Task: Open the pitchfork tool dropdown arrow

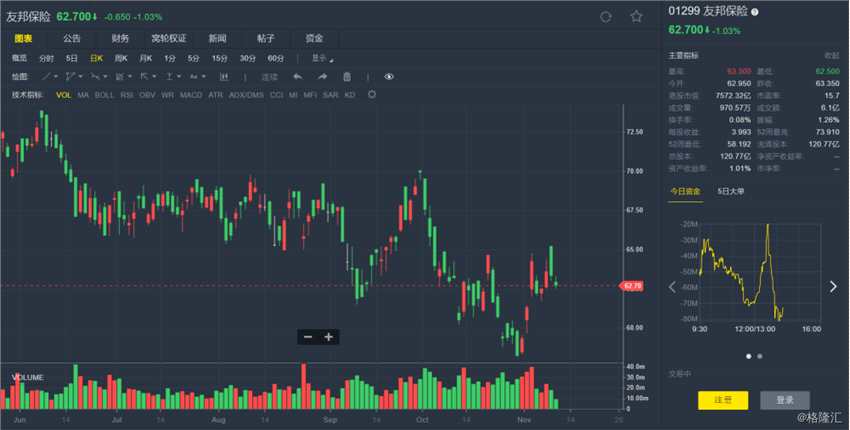Action: (x=80, y=77)
